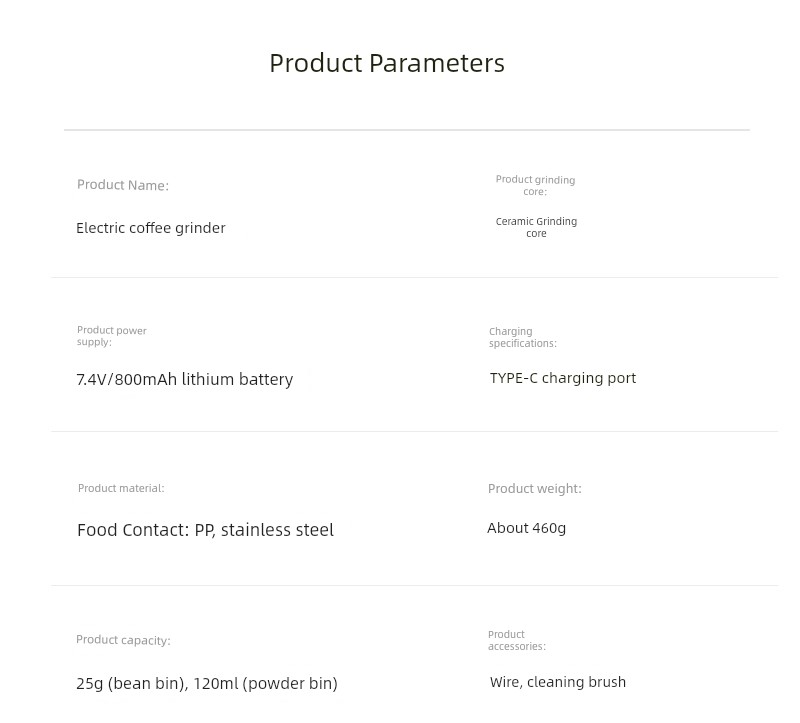Select the Charging specifications label

pos(522,337)
